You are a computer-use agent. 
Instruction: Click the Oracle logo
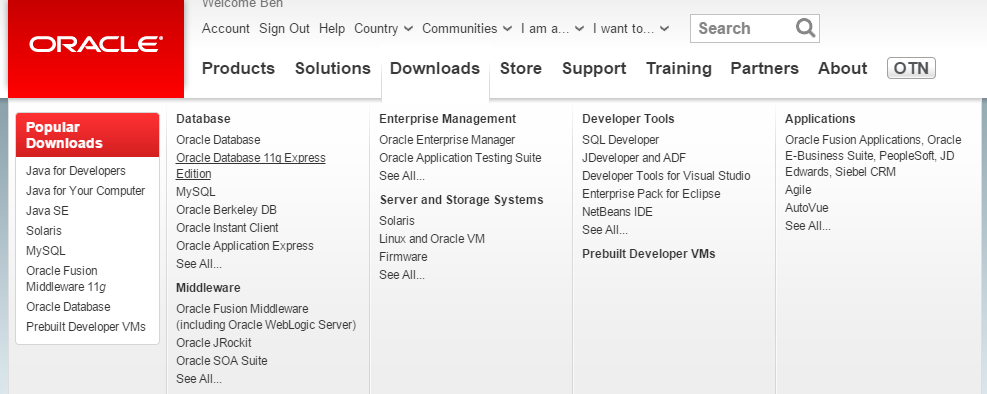[96, 44]
